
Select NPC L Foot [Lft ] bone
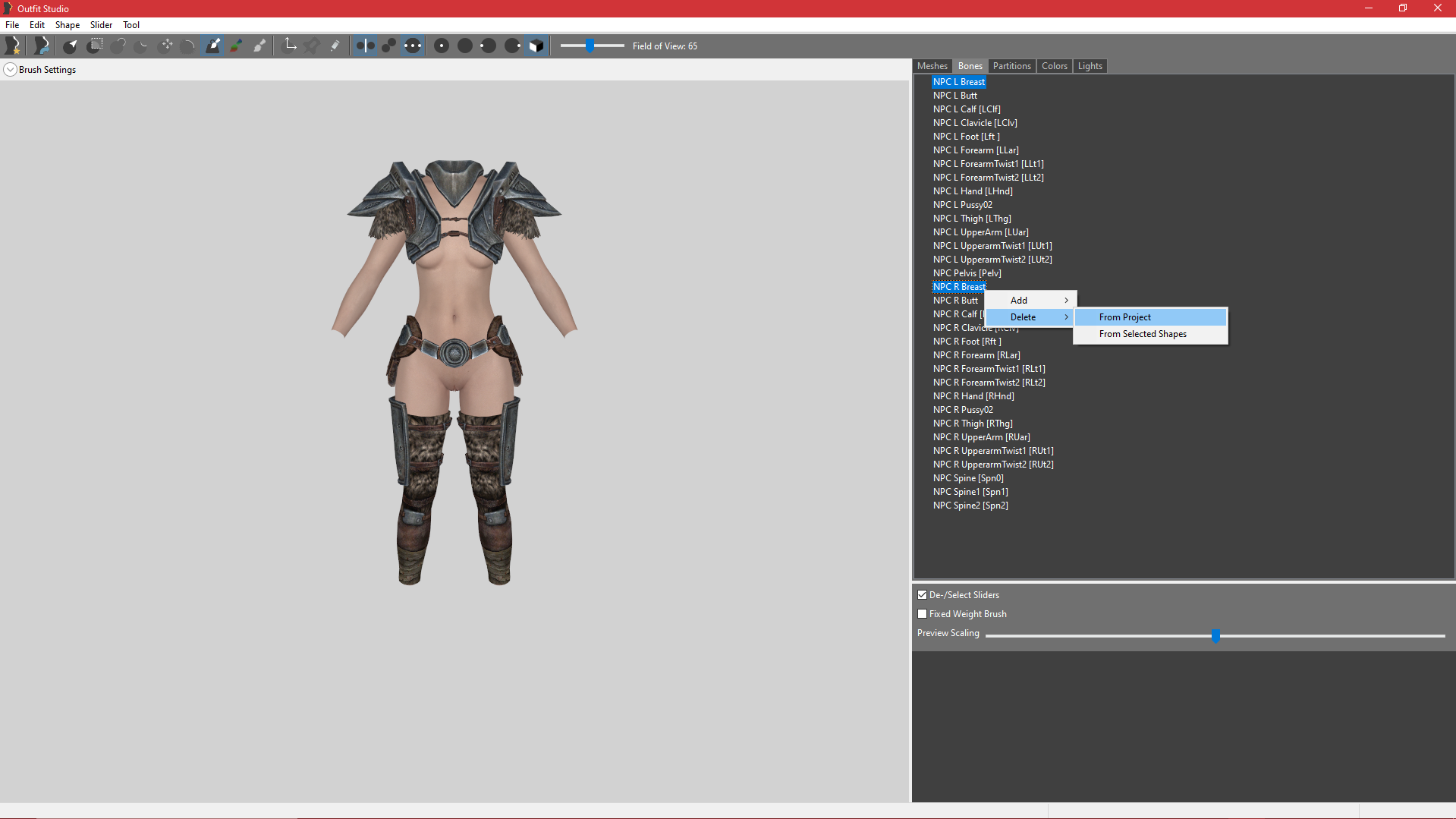[967, 137]
